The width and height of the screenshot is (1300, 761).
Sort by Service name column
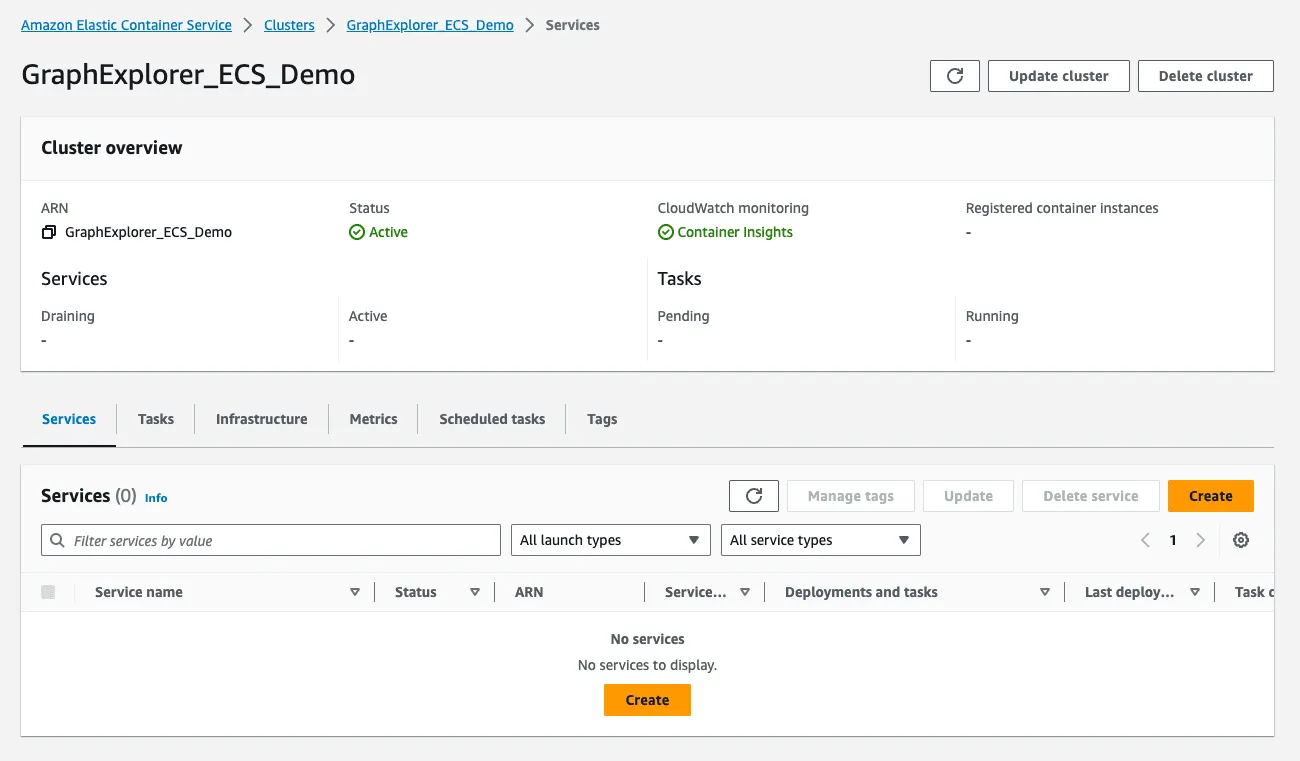355,592
